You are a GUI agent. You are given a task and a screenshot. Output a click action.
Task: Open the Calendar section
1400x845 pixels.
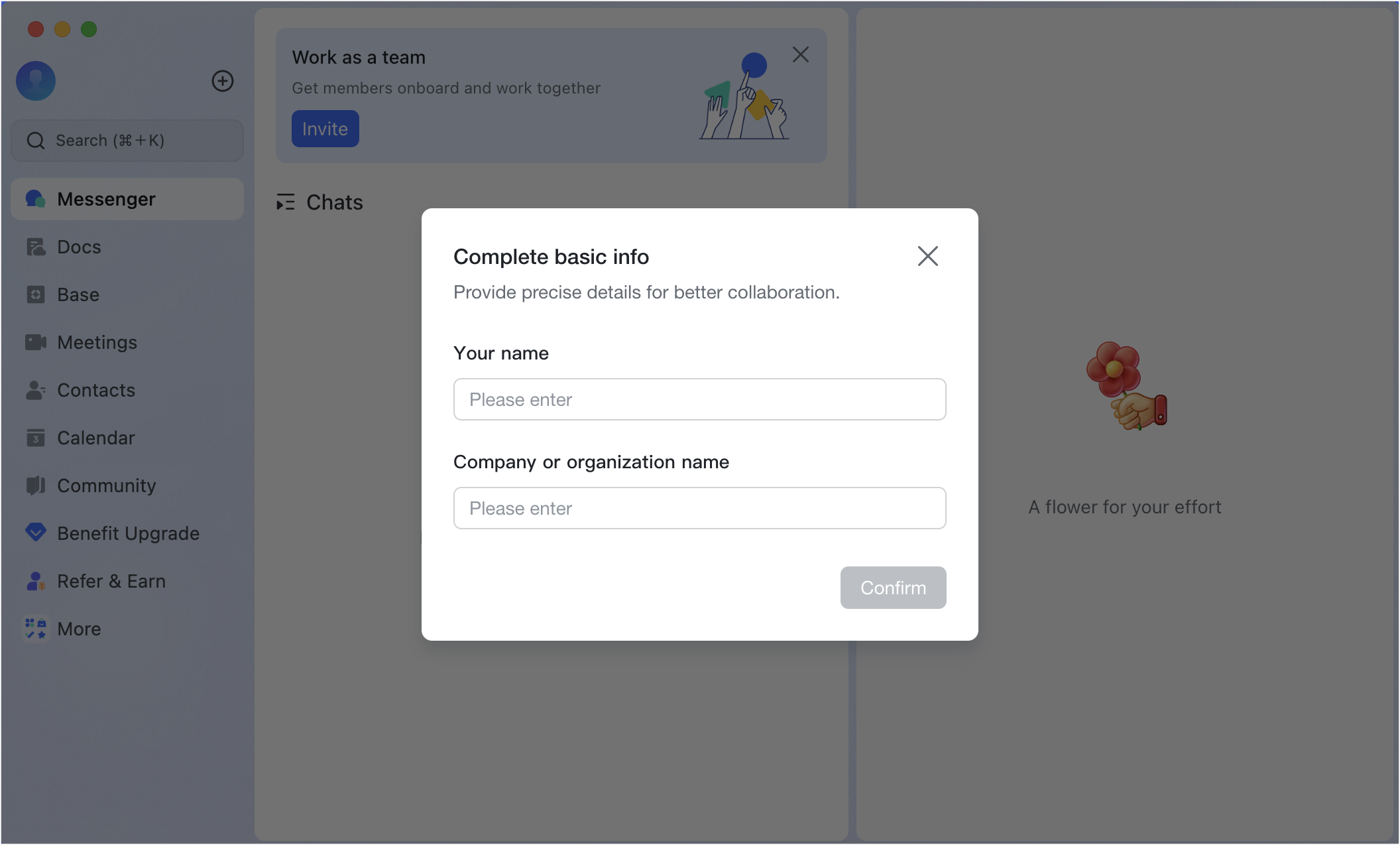(x=95, y=438)
